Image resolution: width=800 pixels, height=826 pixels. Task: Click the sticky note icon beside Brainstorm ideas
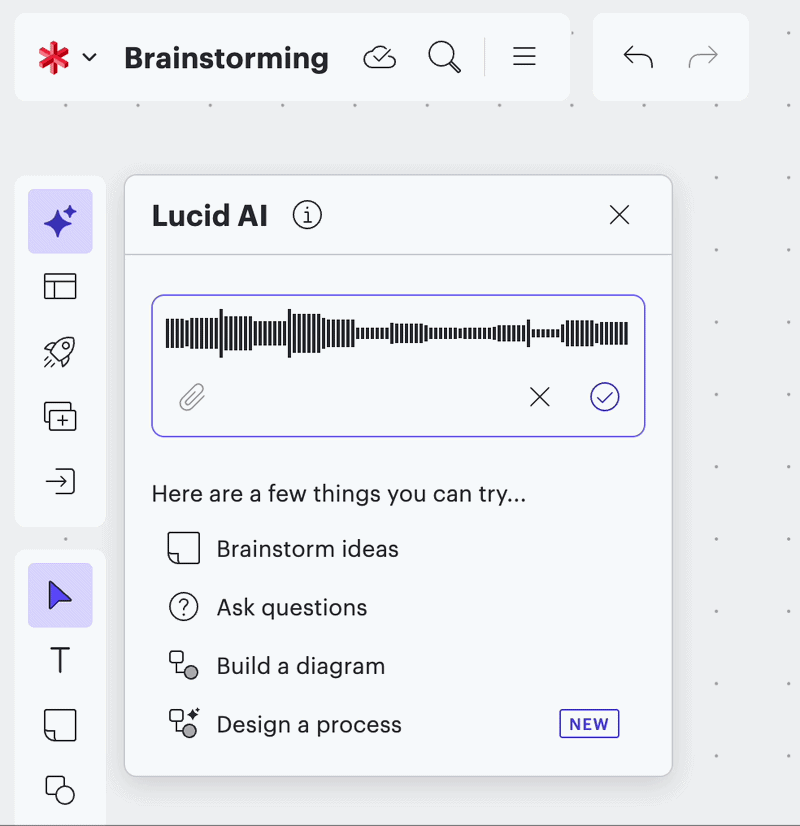tap(183, 548)
